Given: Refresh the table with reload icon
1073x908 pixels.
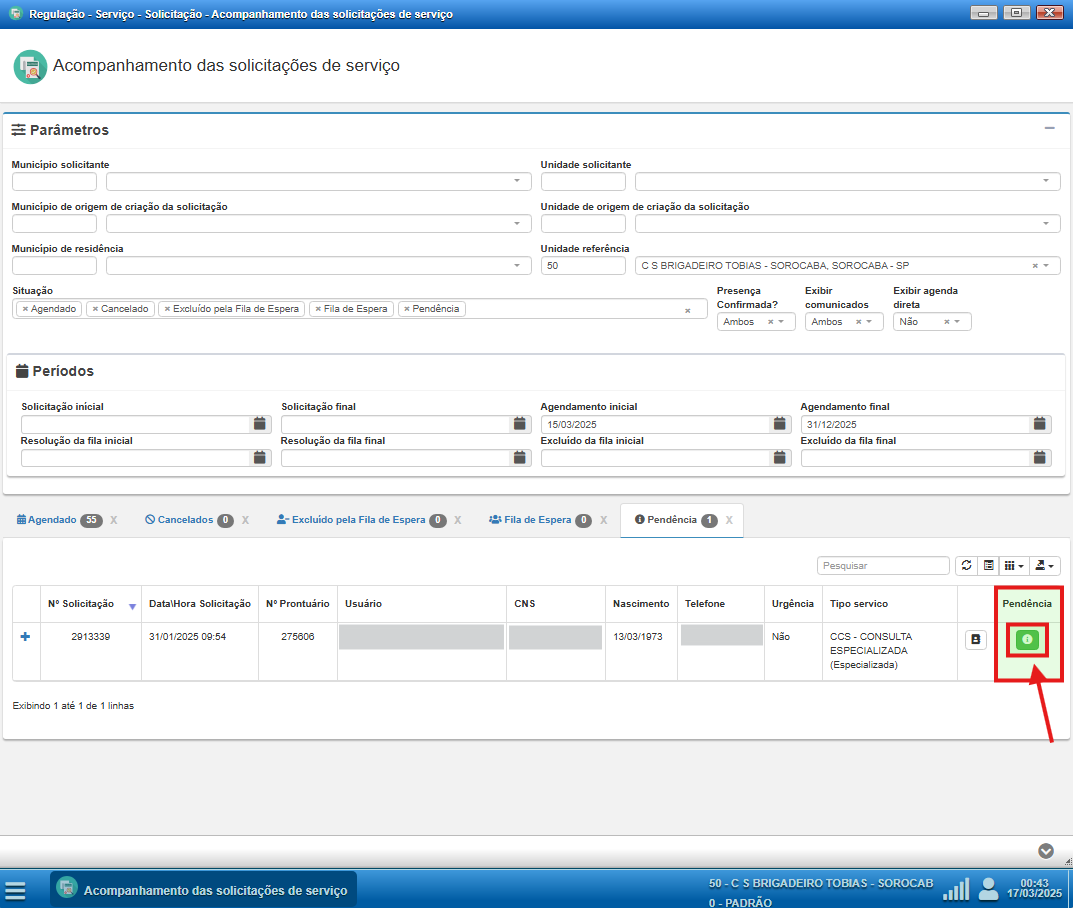Looking at the screenshot, I should click(966, 566).
